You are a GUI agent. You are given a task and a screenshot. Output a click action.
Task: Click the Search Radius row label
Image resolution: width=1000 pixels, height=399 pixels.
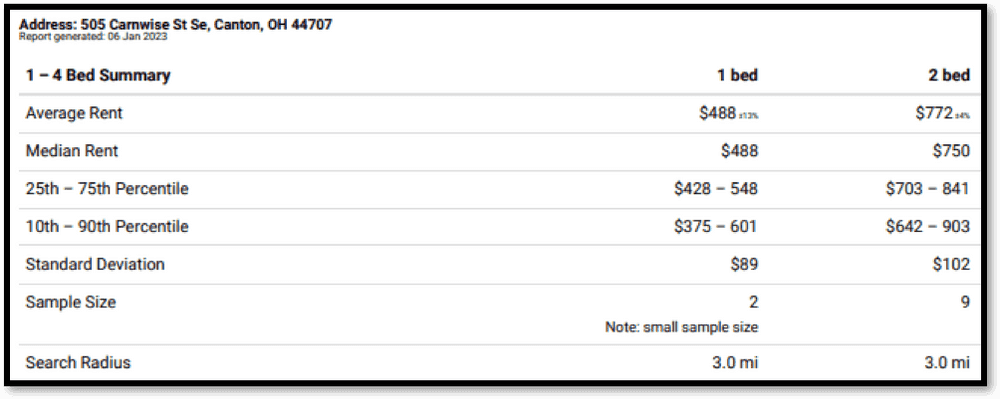[78, 363]
